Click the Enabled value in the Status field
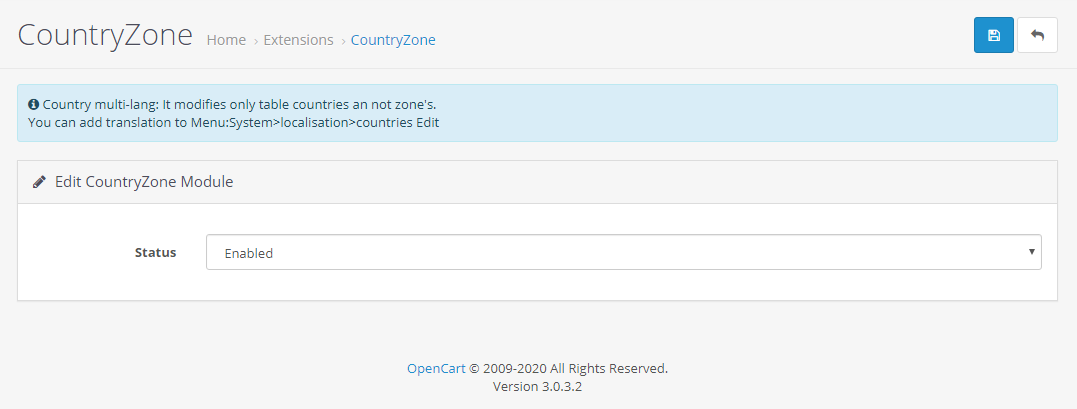 [249, 253]
